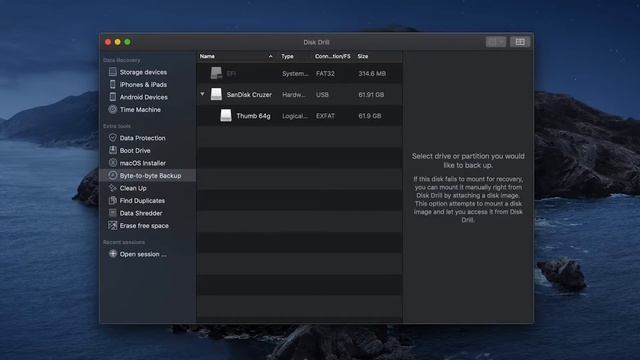
Task: Click the 61.91 GB size value
Action: (x=371, y=95)
